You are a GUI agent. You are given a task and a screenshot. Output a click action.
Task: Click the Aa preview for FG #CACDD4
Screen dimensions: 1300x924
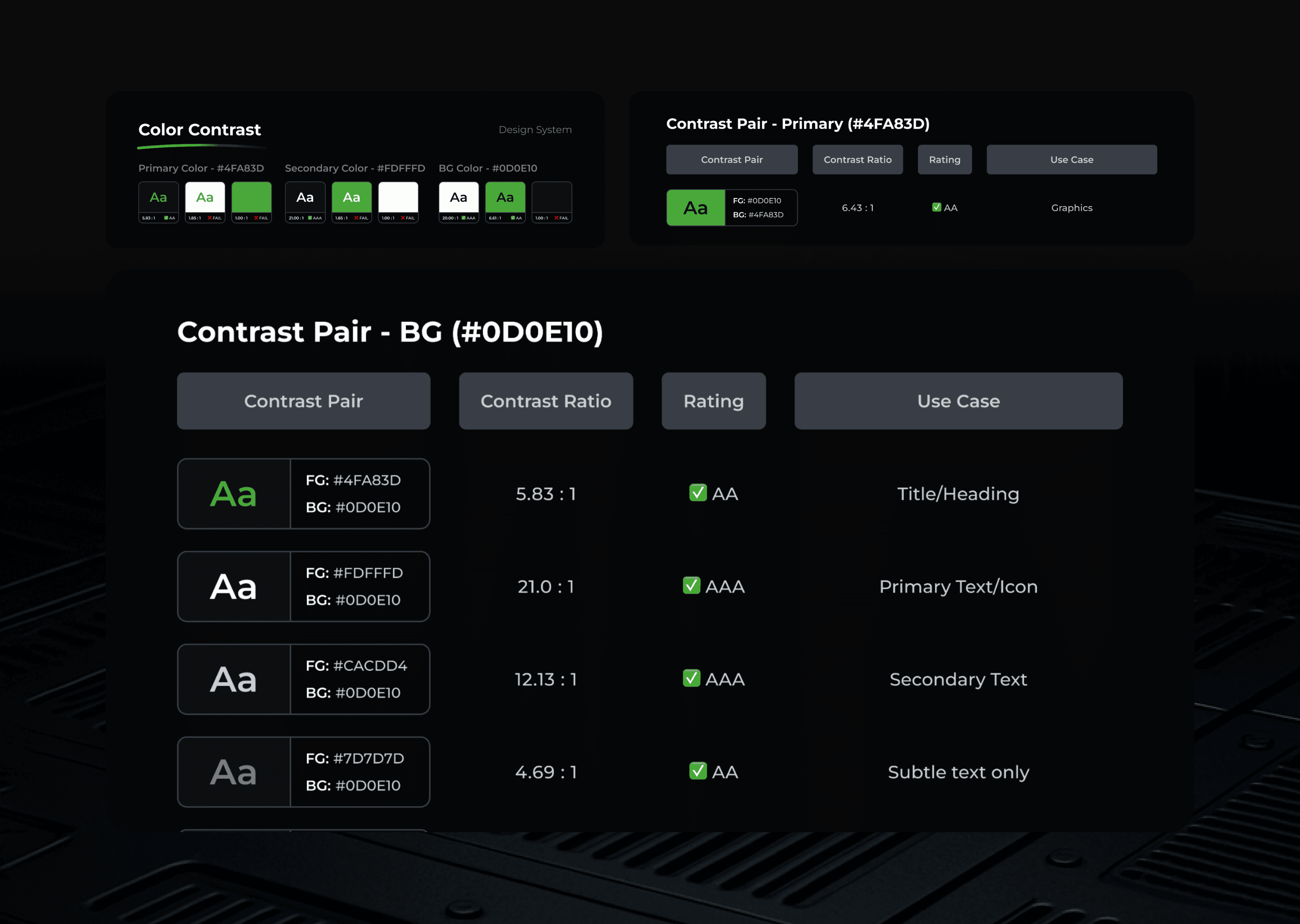pos(233,679)
